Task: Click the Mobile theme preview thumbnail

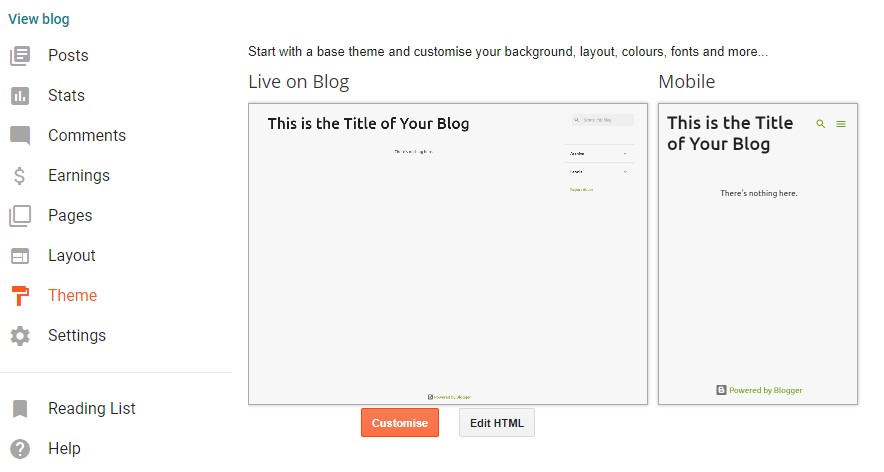Action: click(x=758, y=254)
